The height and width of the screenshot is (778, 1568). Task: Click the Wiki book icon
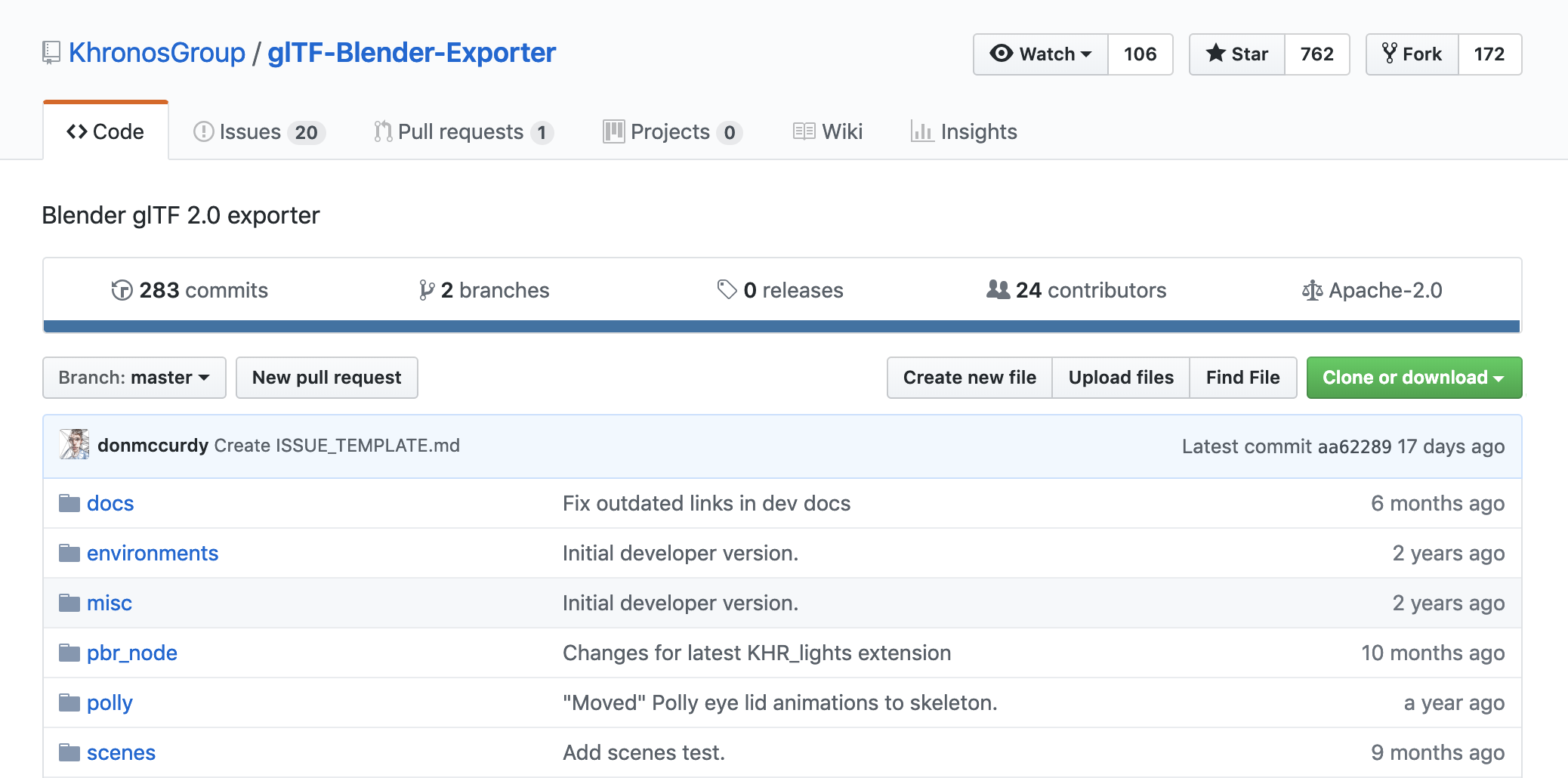pos(804,131)
